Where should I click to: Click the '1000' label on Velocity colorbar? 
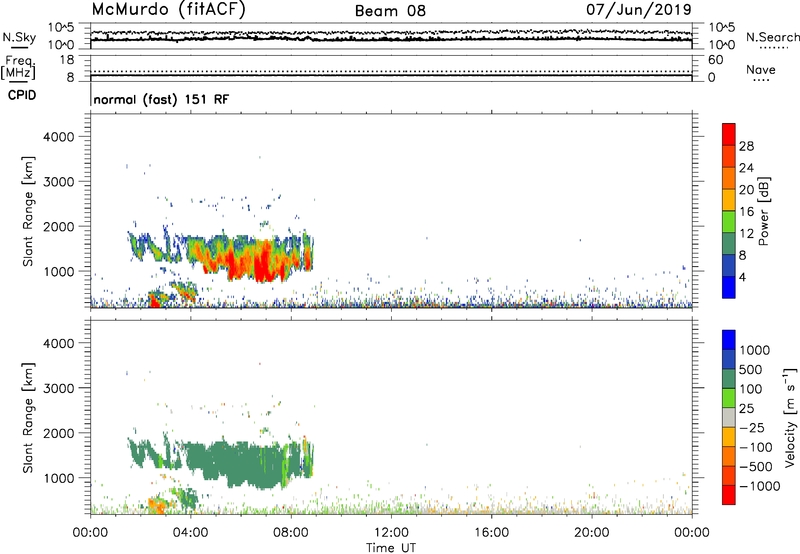pyautogui.click(x=754, y=350)
